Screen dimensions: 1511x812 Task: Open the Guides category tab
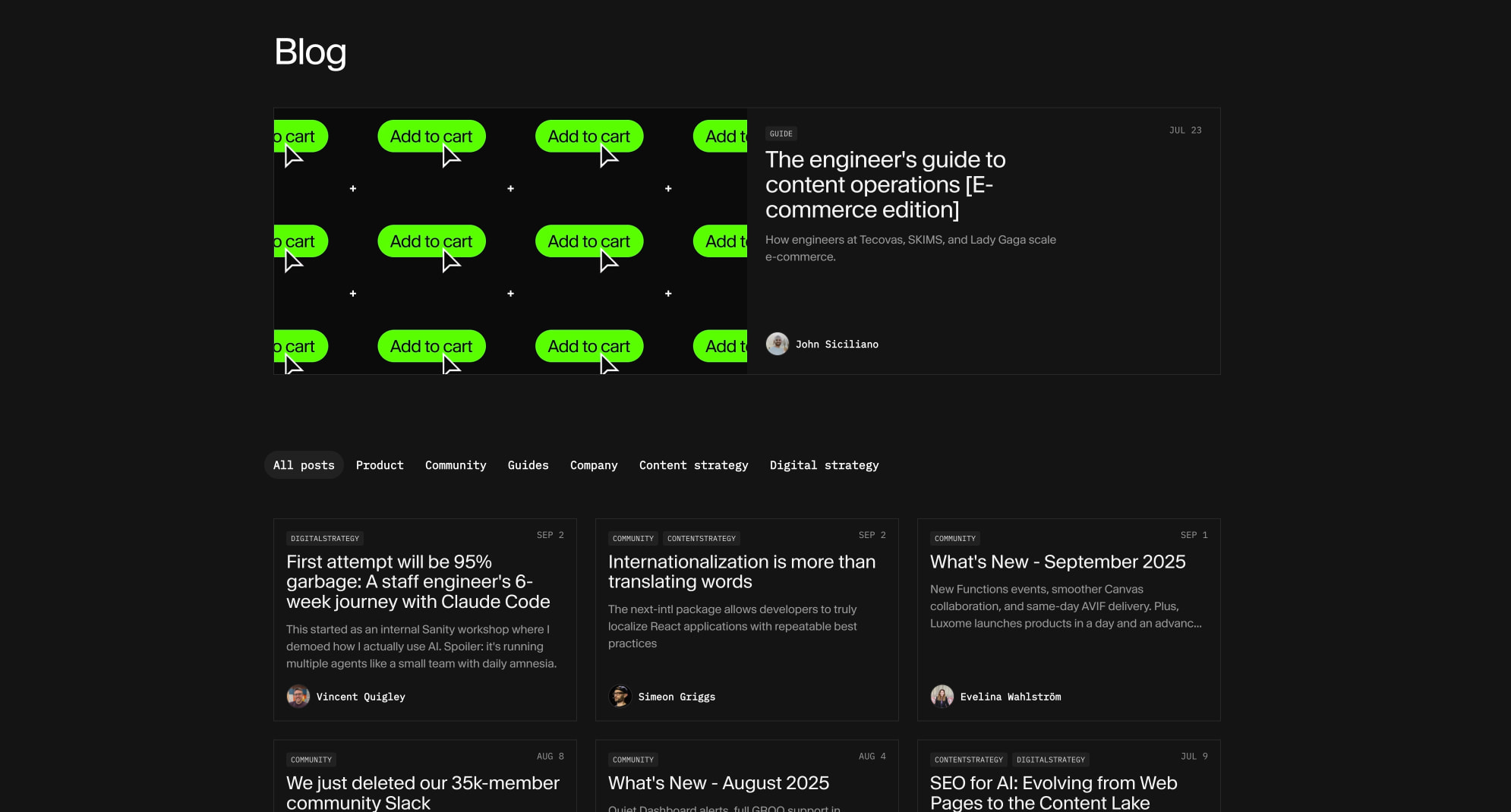tap(528, 465)
